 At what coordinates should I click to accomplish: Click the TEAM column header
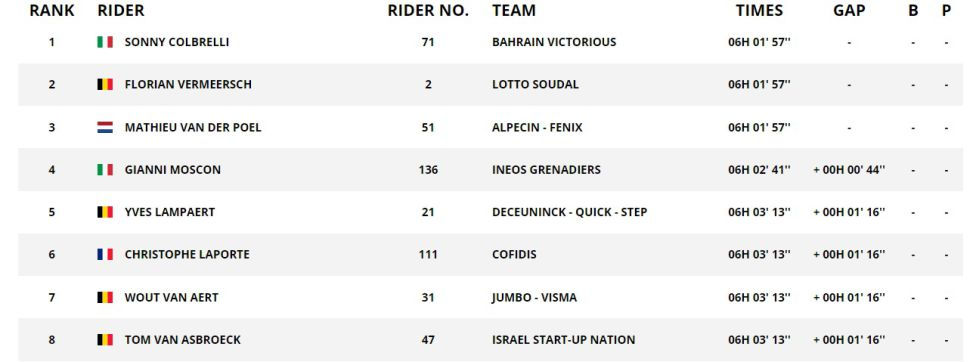click(x=514, y=11)
